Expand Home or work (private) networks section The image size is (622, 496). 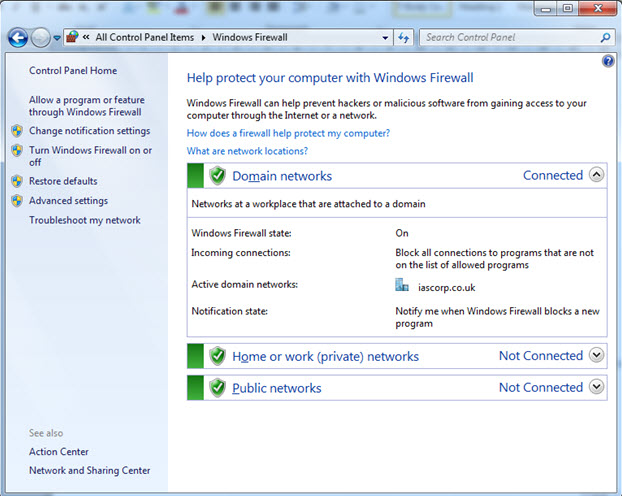coord(596,355)
